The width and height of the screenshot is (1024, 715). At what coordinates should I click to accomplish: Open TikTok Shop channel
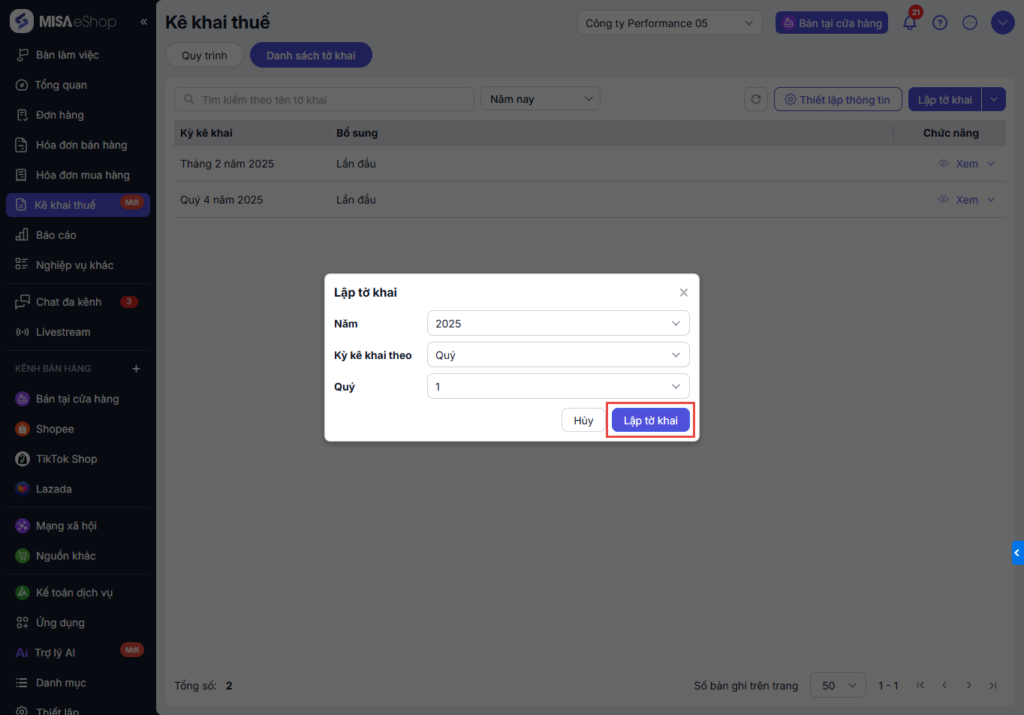click(66, 459)
